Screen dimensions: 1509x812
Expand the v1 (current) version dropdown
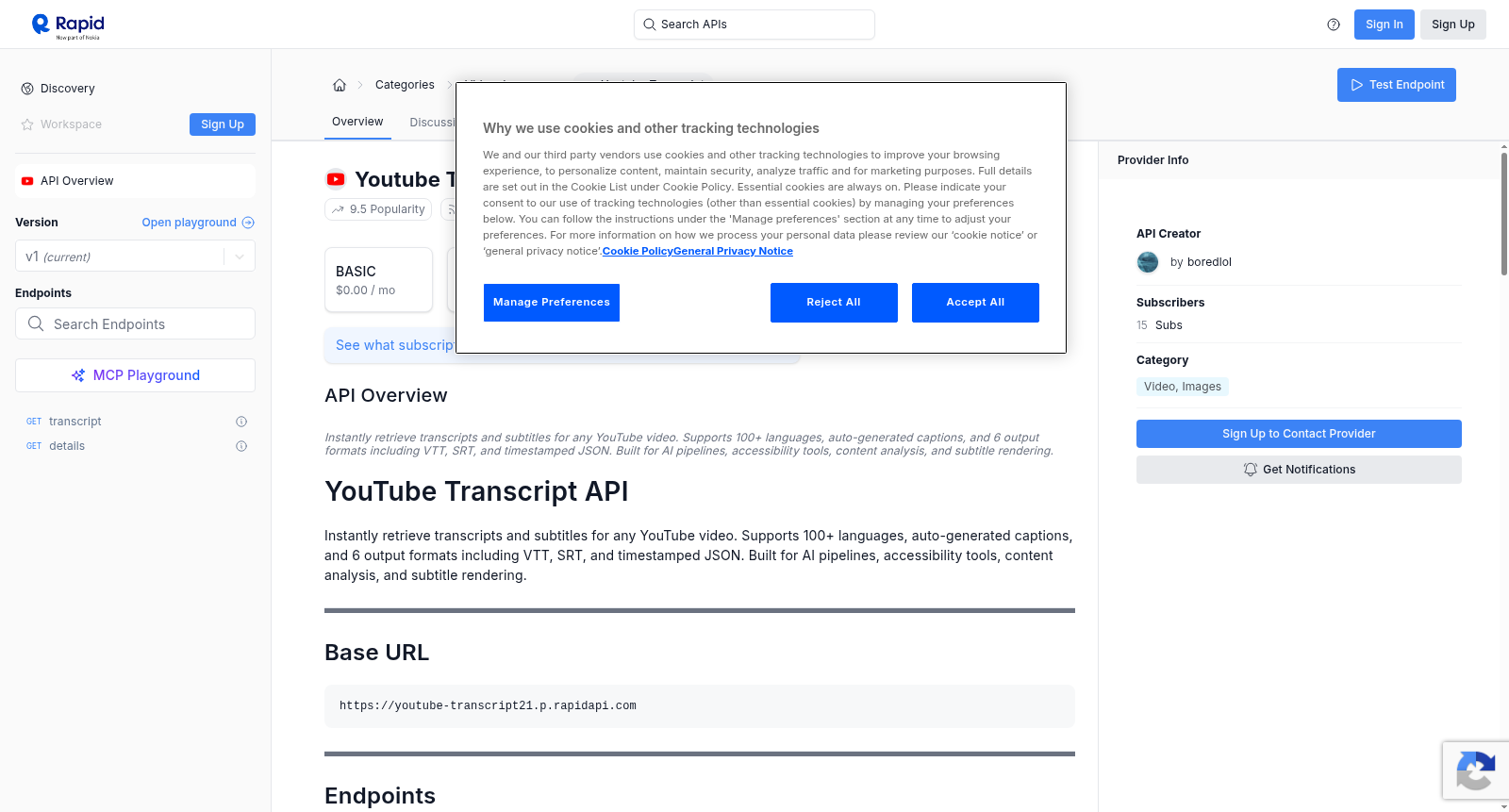(135, 257)
